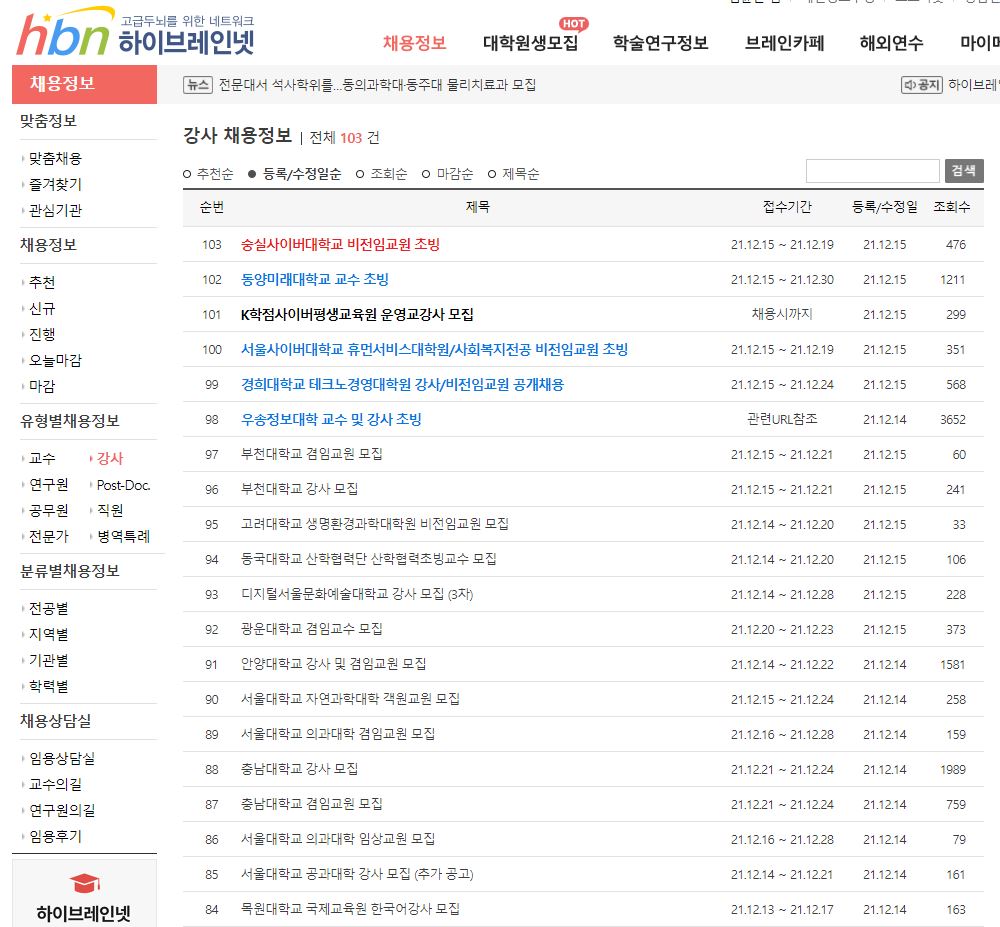Open 오늘마감 in the sidebar
The image size is (1000, 927).
(55, 360)
